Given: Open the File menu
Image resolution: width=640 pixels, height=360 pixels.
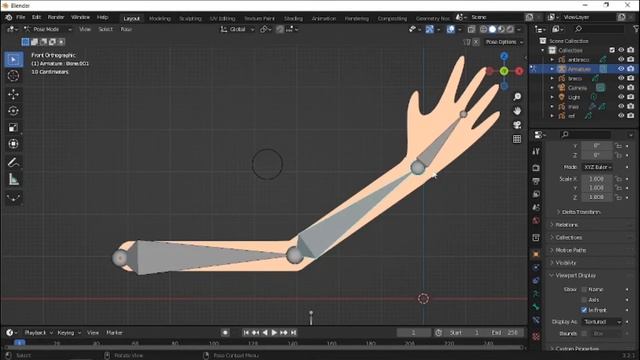Looking at the screenshot, I should coord(20,17).
